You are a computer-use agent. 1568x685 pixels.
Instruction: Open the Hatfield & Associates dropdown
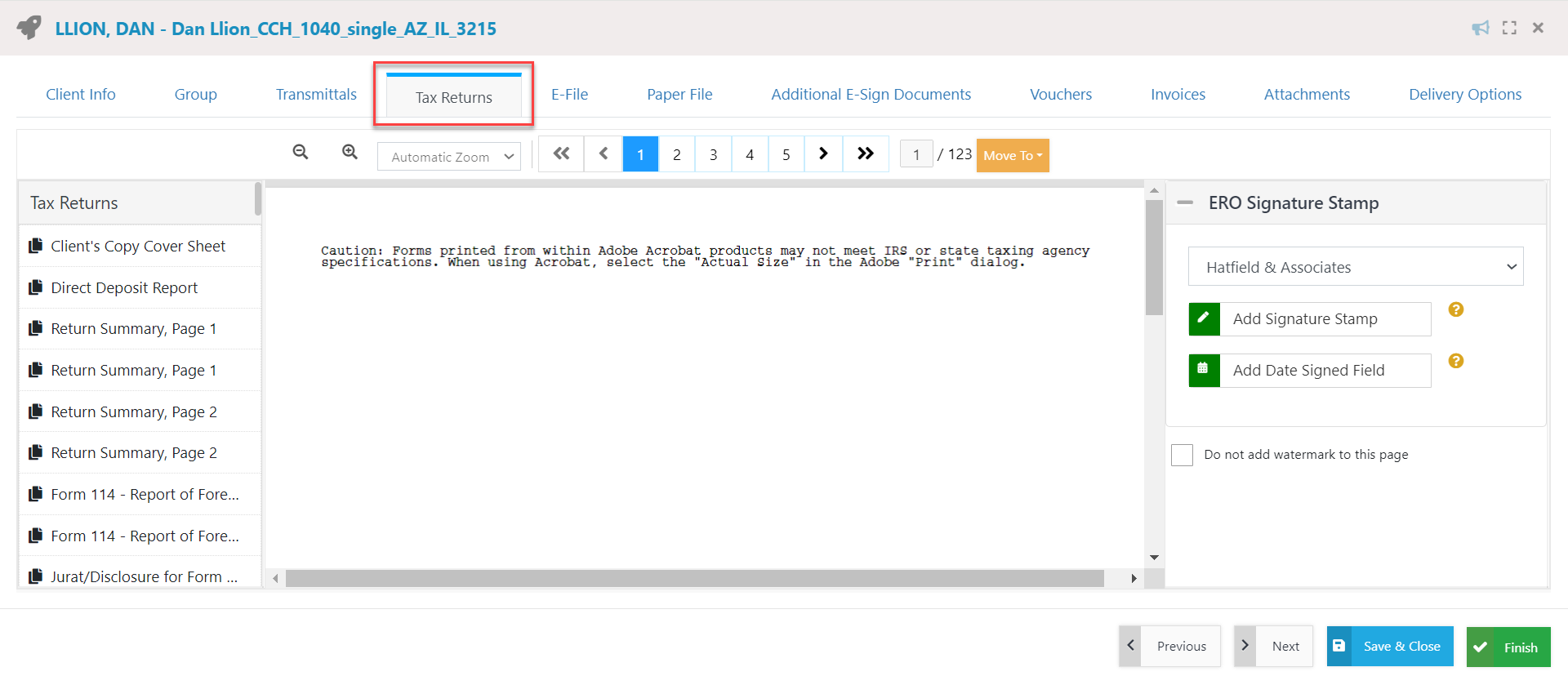coord(1356,267)
